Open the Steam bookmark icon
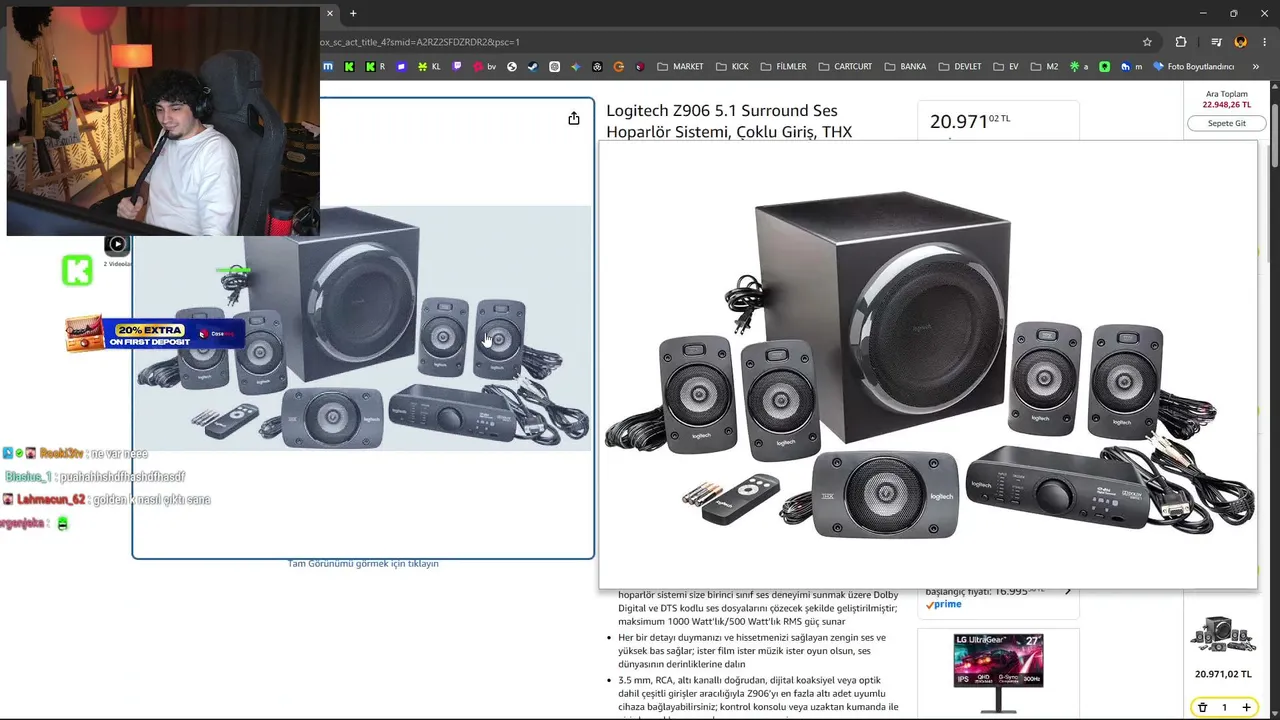The height and width of the screenshot is (720, 1280). [533, 67]
